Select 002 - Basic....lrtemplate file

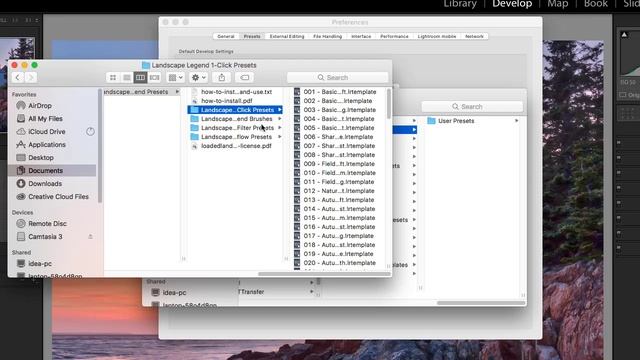[338, 101]
